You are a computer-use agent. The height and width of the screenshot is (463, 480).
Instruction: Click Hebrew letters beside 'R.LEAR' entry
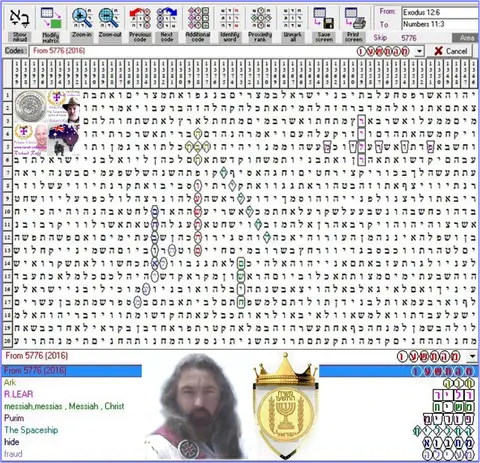(x=453, y=395)
